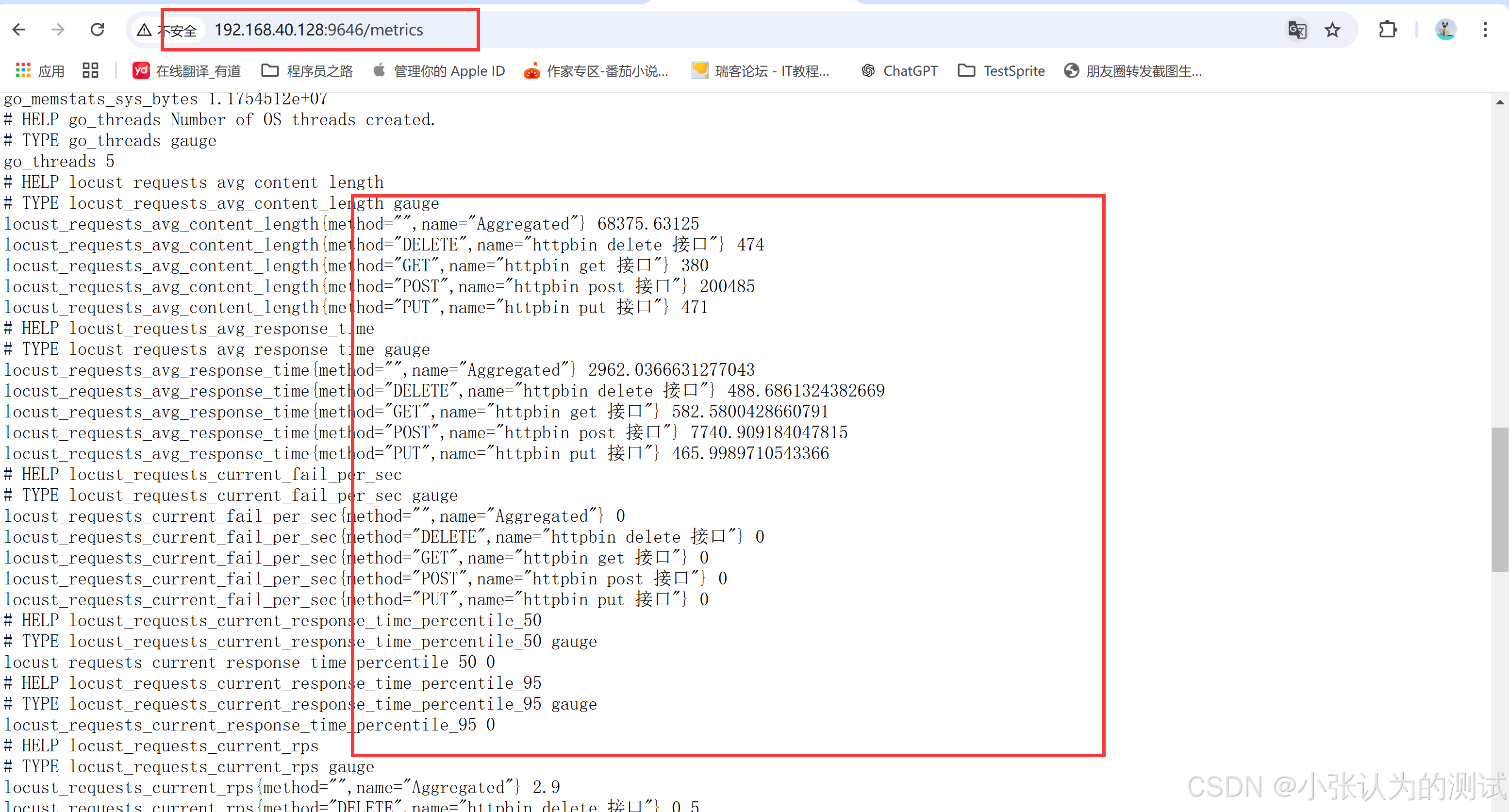The image size is (1509, 812).
Task: Open the 应用 apps shortcut
Action: pyautogui.click(x=40, y=71)
